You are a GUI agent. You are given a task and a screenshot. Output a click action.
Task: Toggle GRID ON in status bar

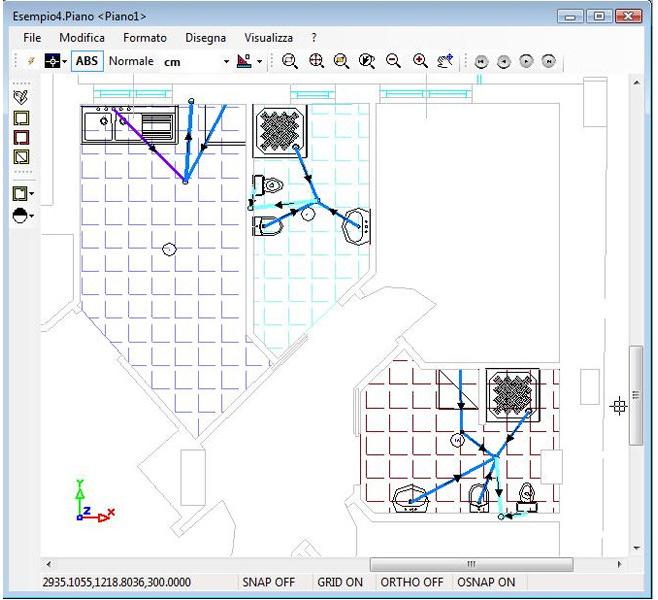340,582
